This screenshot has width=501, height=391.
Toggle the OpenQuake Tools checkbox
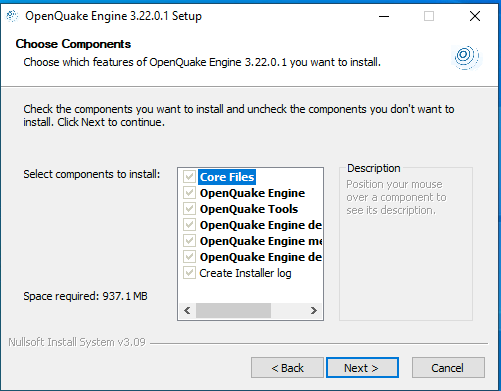(189, 209)
